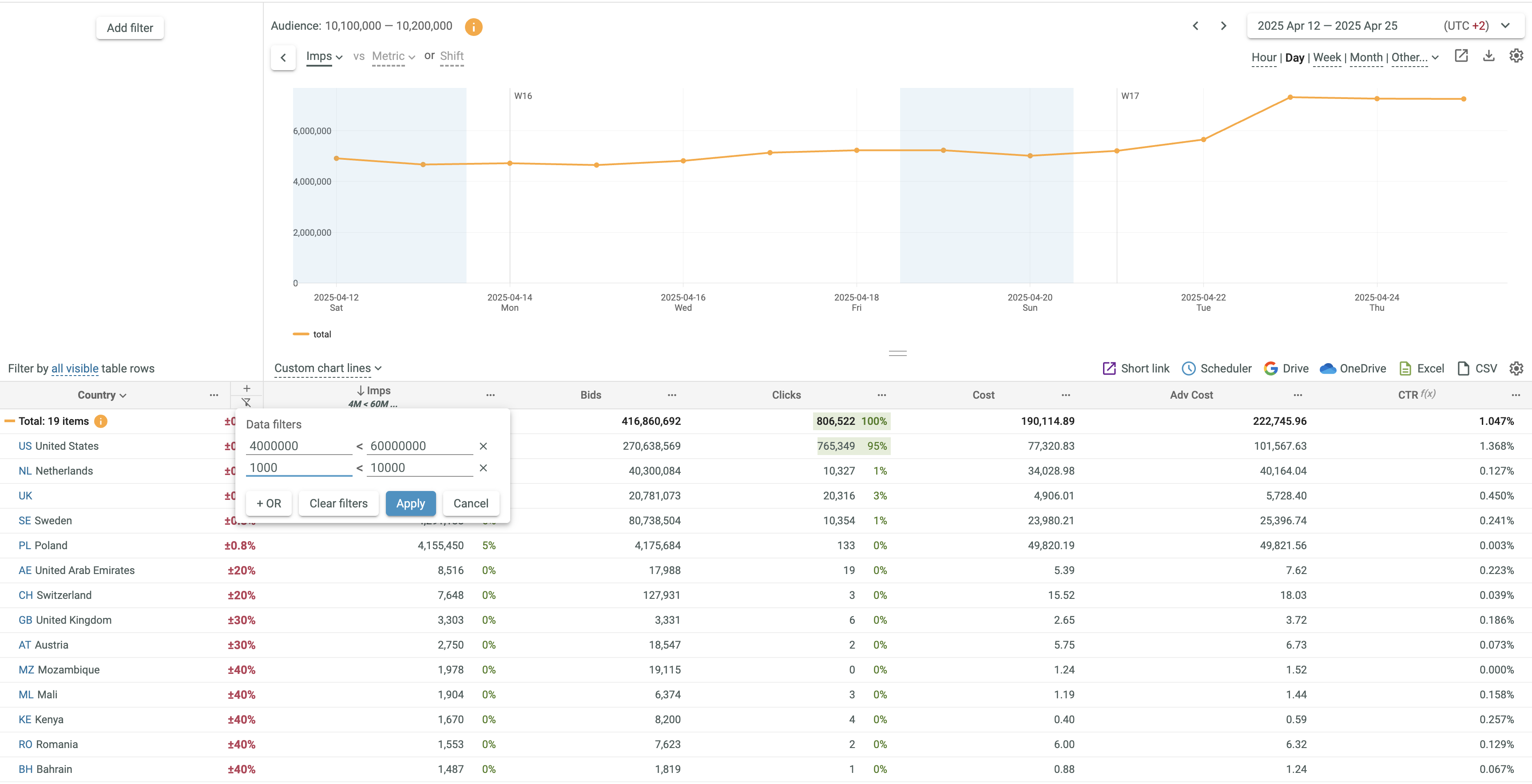Click the chart download icon

[1488, 56]
